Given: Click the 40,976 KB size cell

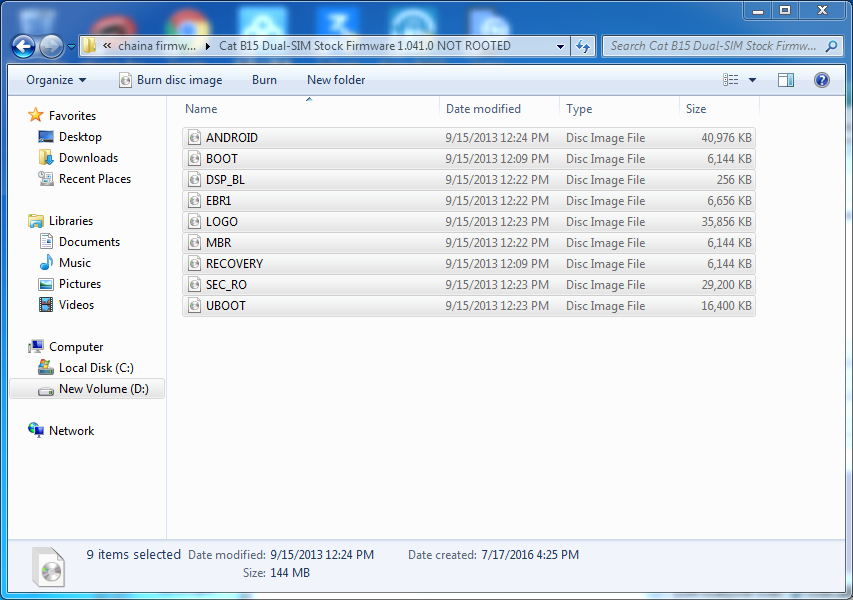Looking at the screenshot, I should [x=726, y=138].
